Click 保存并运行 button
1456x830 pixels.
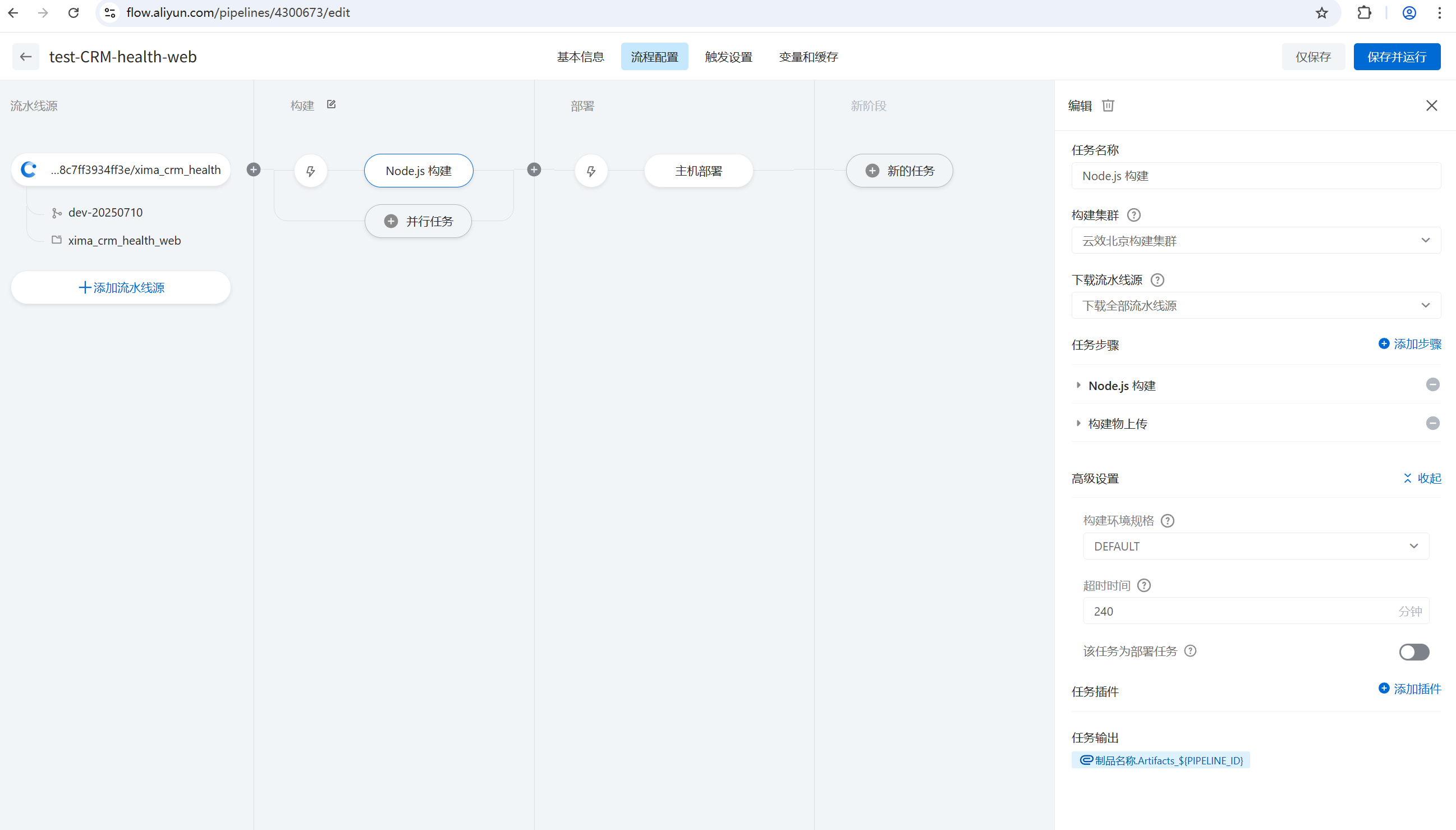point(1397,57)
